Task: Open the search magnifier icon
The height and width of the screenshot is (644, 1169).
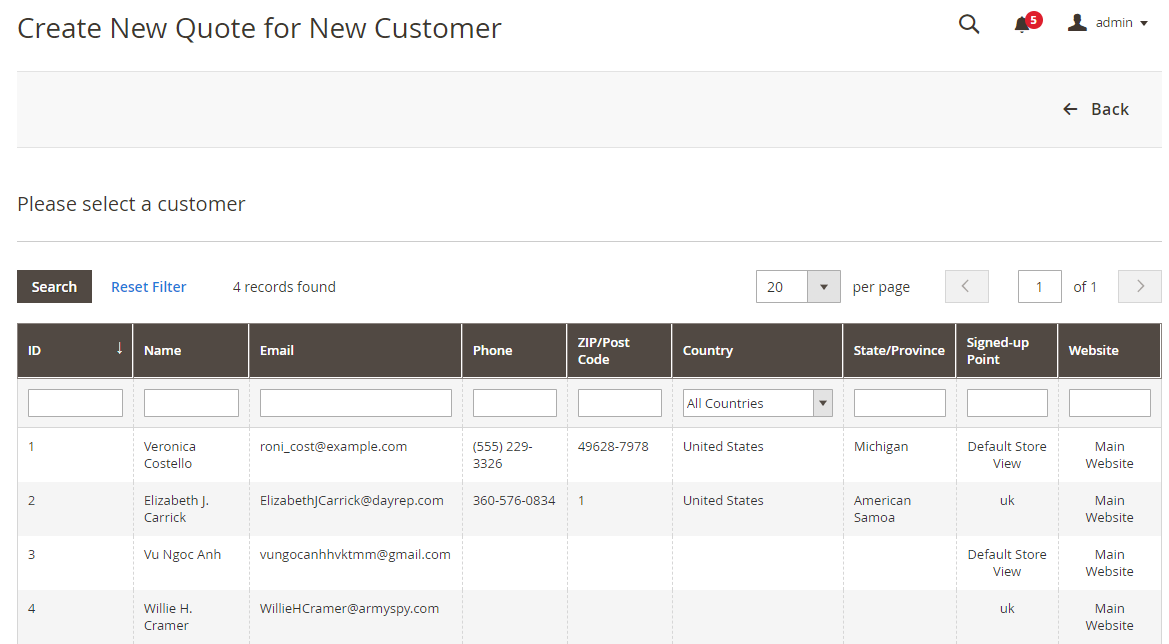Action: 968,24
